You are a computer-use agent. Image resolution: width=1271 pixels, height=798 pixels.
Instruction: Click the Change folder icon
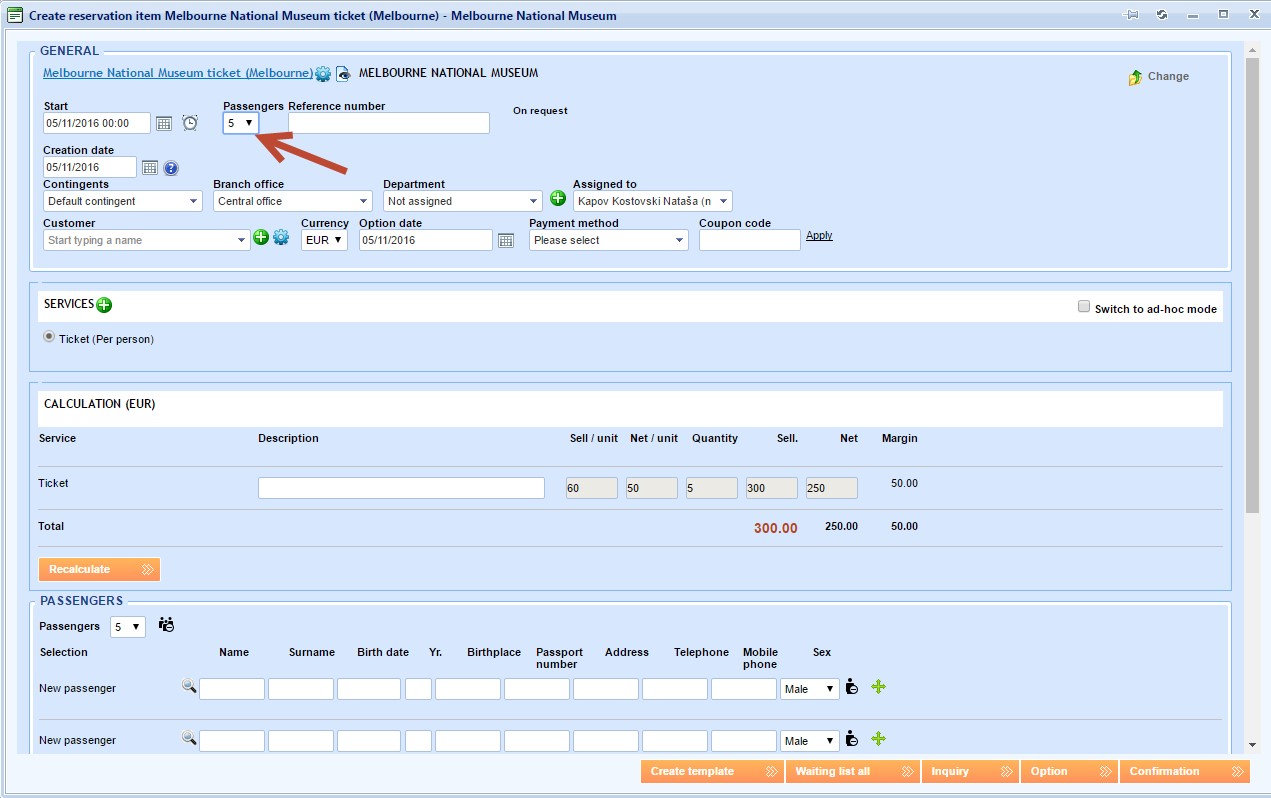coord(1135,77)
